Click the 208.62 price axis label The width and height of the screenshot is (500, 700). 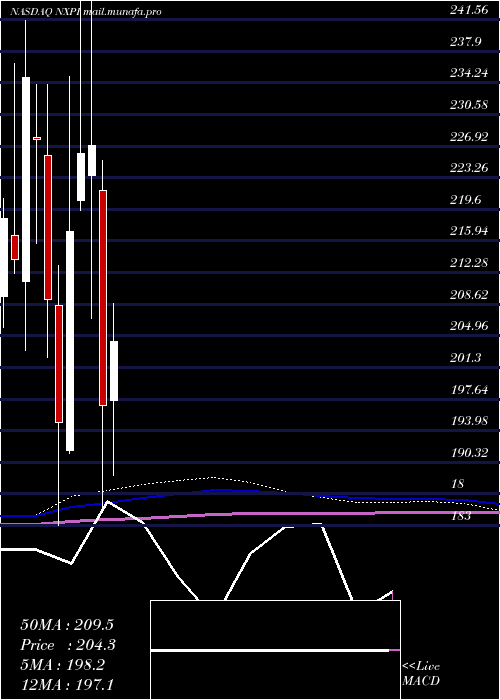pos(469,295)
